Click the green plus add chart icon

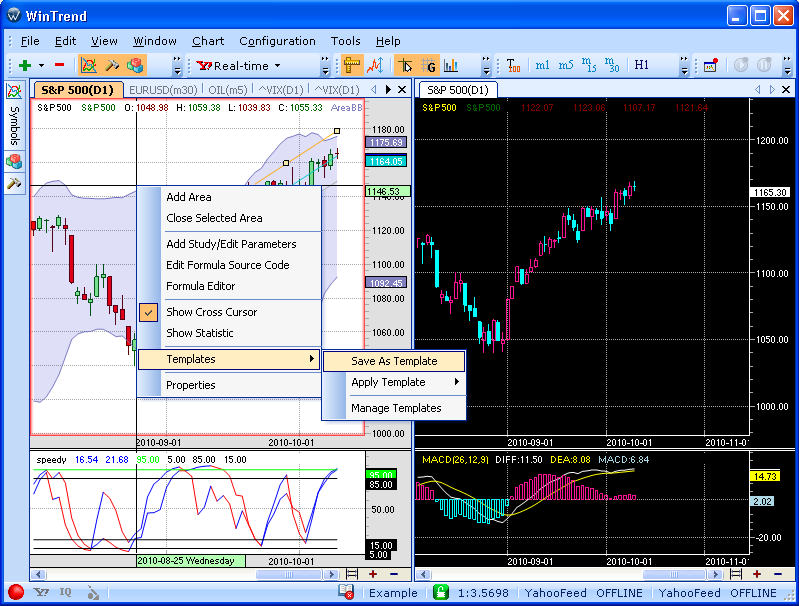[24, 65]
